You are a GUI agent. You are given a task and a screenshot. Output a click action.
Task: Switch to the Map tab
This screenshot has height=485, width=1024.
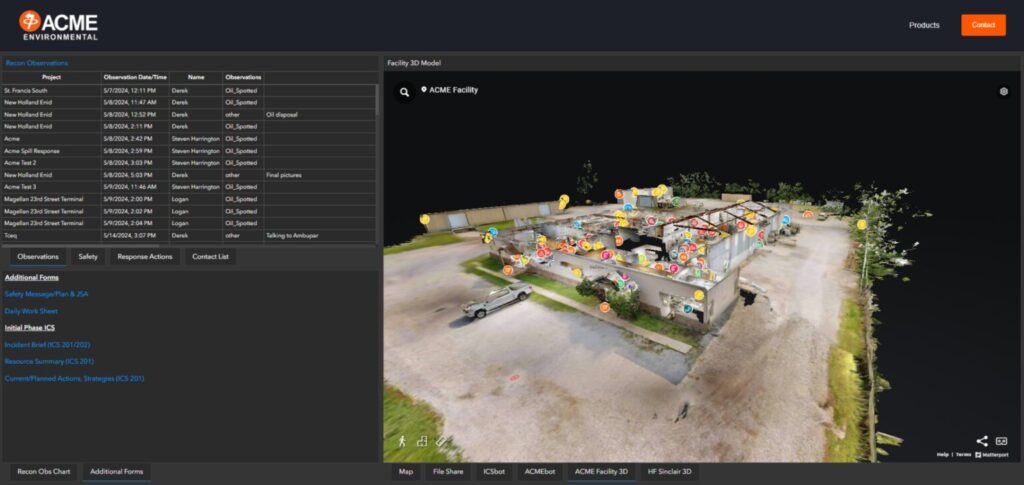406,471
